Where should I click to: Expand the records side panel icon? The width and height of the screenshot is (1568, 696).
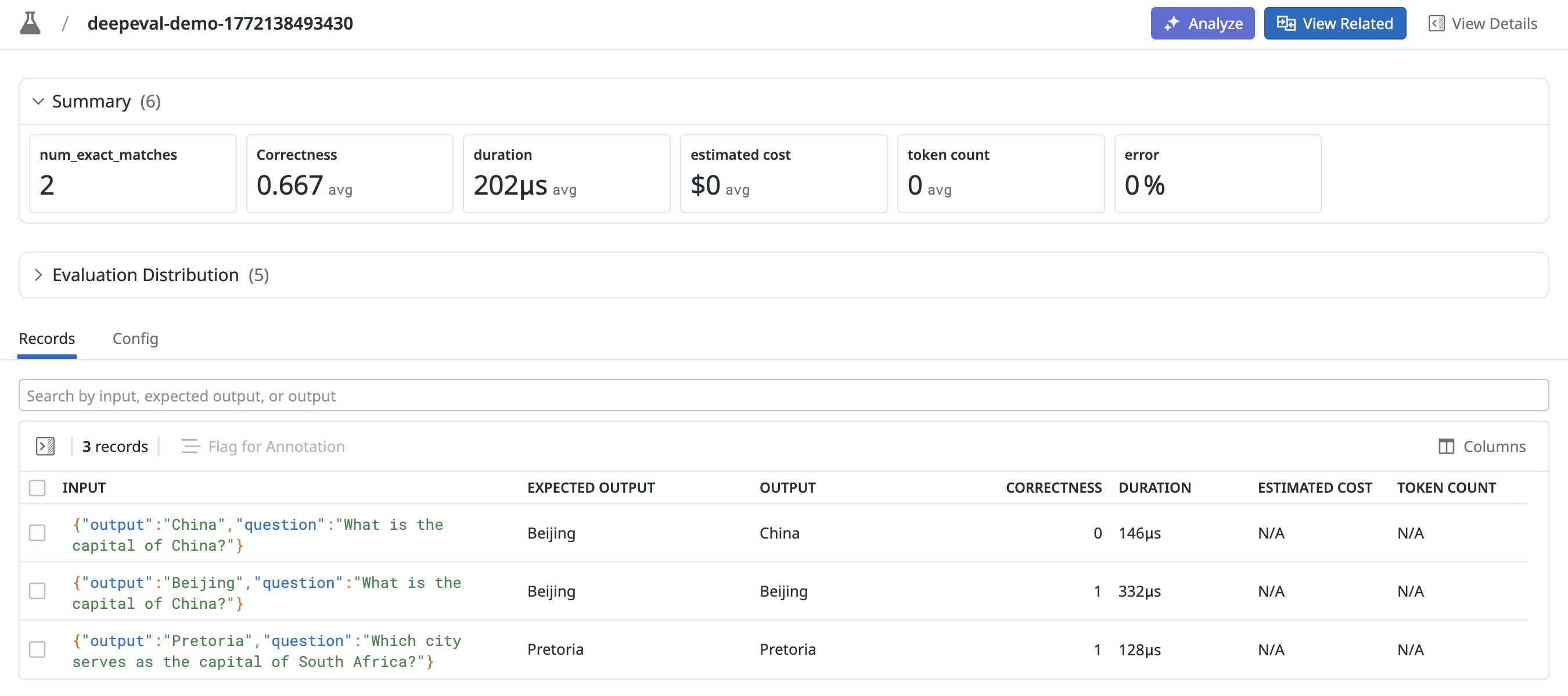pyautogui.click(x=45, y=446)
